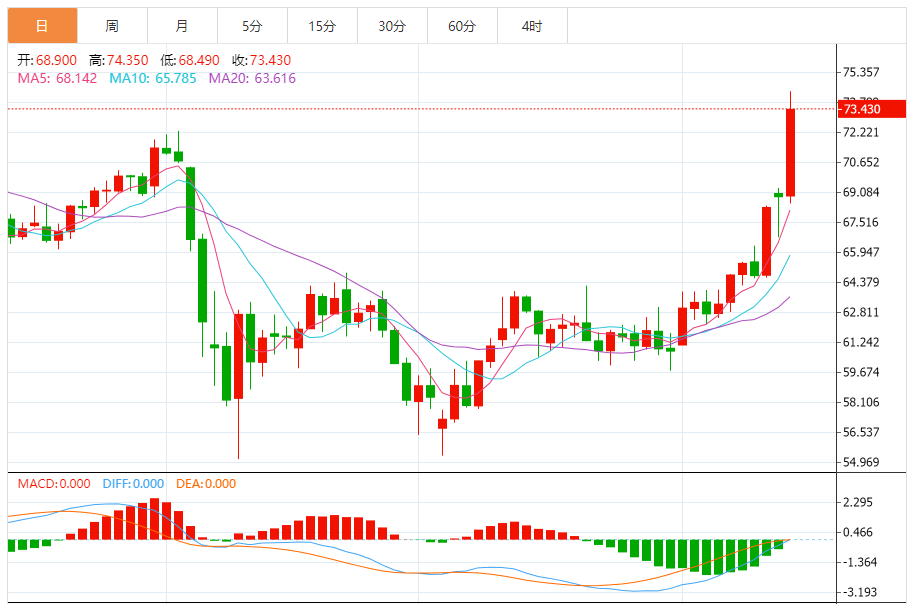Click the DEA:0.000 indicator label

coord(206,484)
